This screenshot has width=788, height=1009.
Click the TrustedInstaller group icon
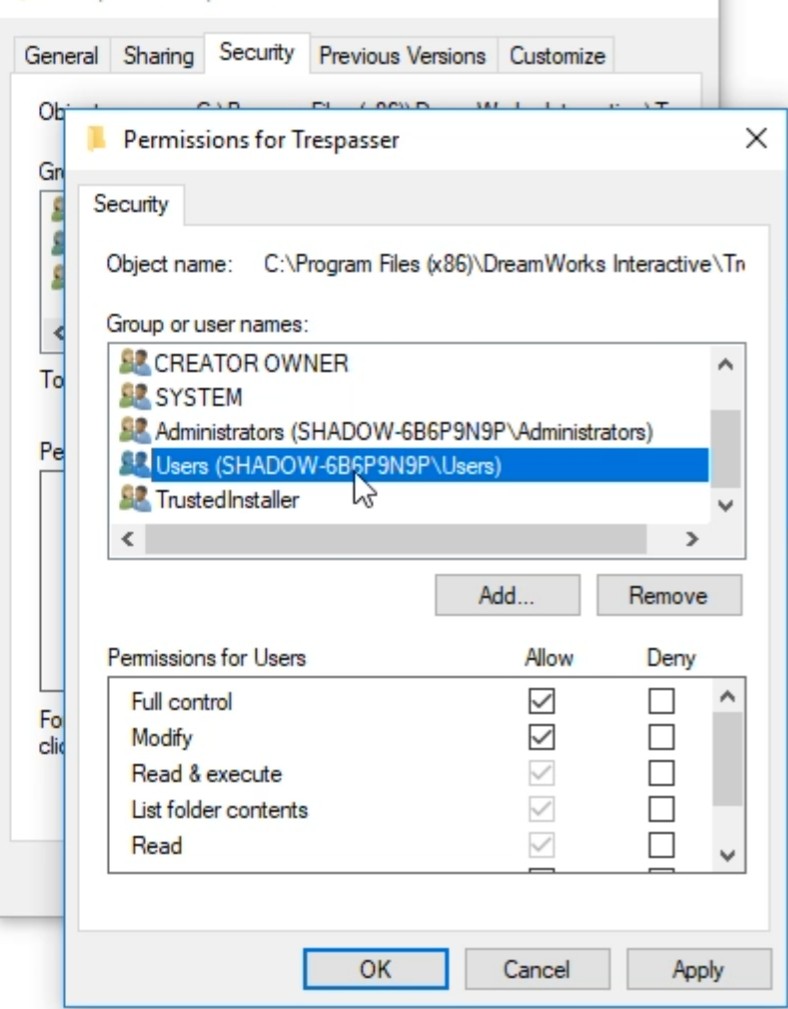[x=134, y=499]
